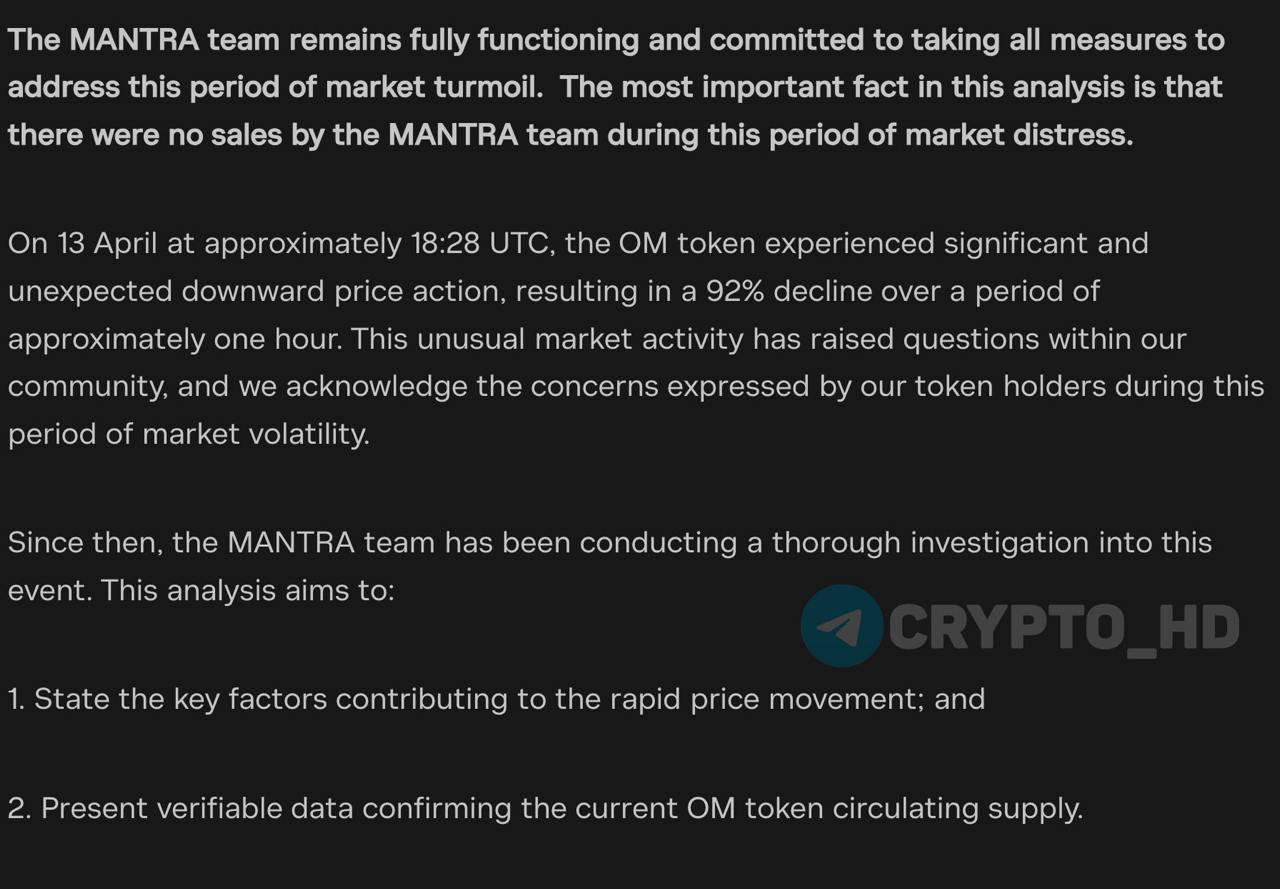The height and width of the screenshot is (889, 1280).
Task: Click the CRYPTO_HD watermark text
Action: 1064,628
